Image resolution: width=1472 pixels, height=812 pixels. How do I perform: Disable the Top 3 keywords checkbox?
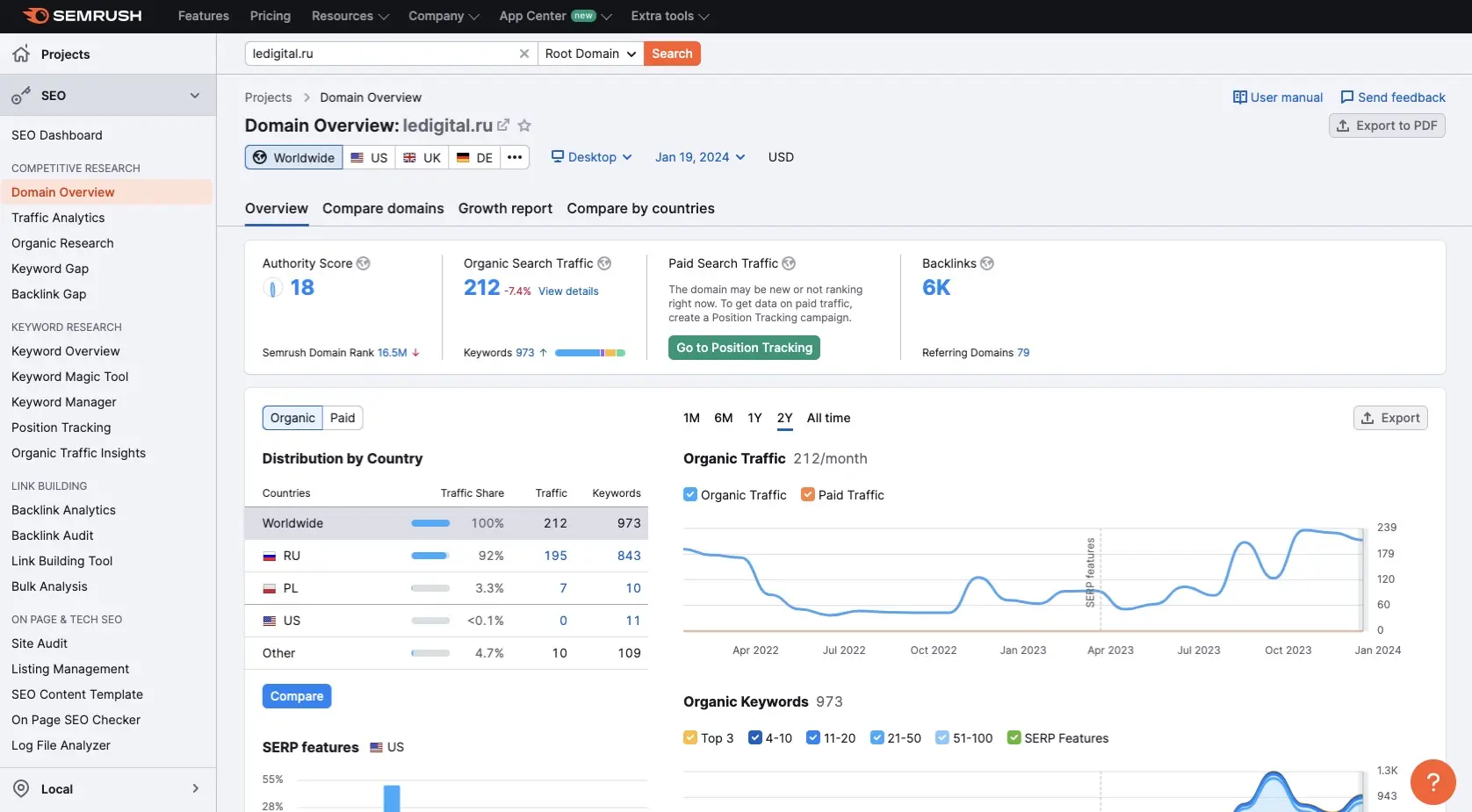(x=690, y=738)
